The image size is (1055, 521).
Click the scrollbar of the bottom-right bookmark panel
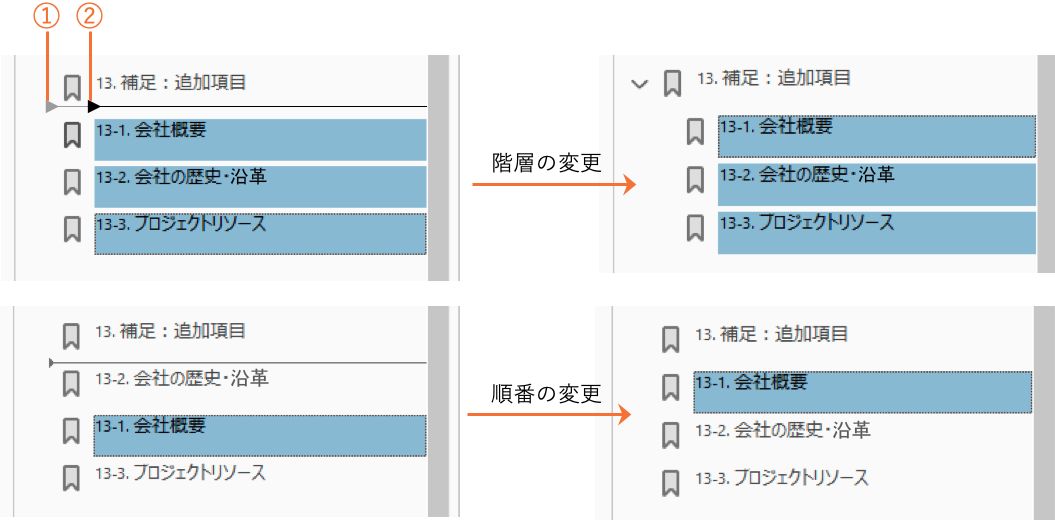tap(1044, 412)
